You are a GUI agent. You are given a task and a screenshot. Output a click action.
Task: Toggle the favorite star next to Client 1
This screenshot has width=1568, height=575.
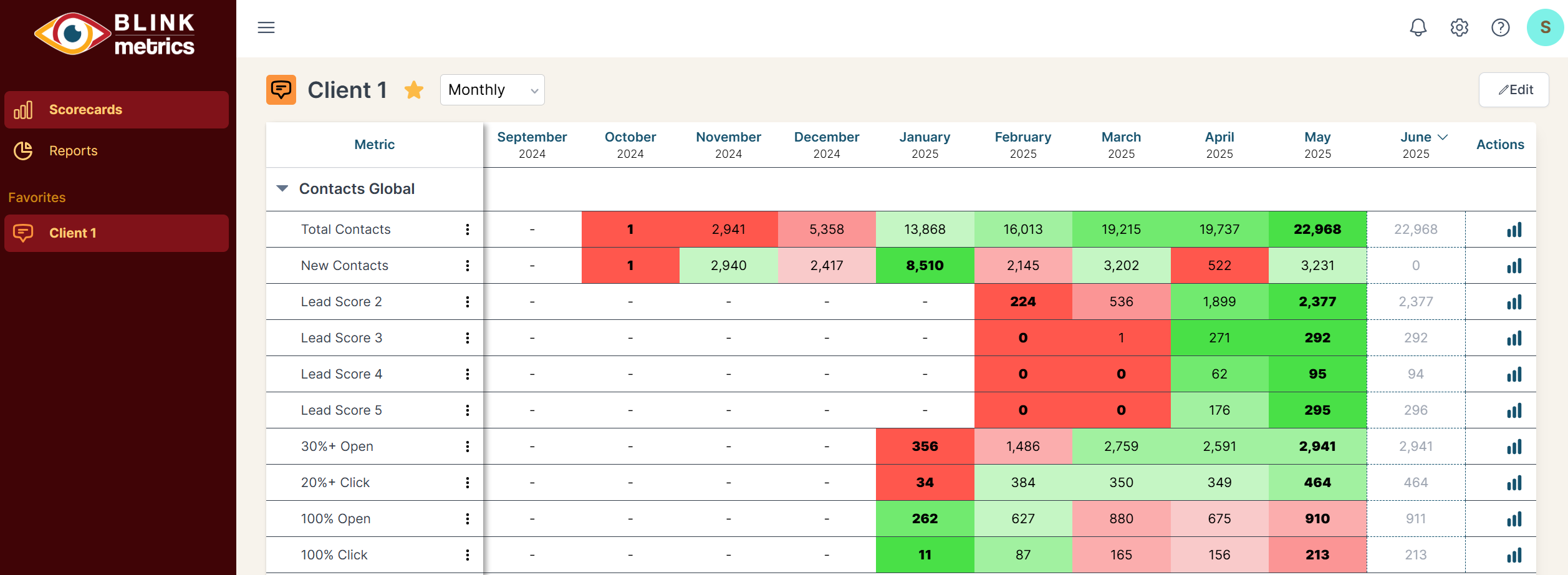413,90
